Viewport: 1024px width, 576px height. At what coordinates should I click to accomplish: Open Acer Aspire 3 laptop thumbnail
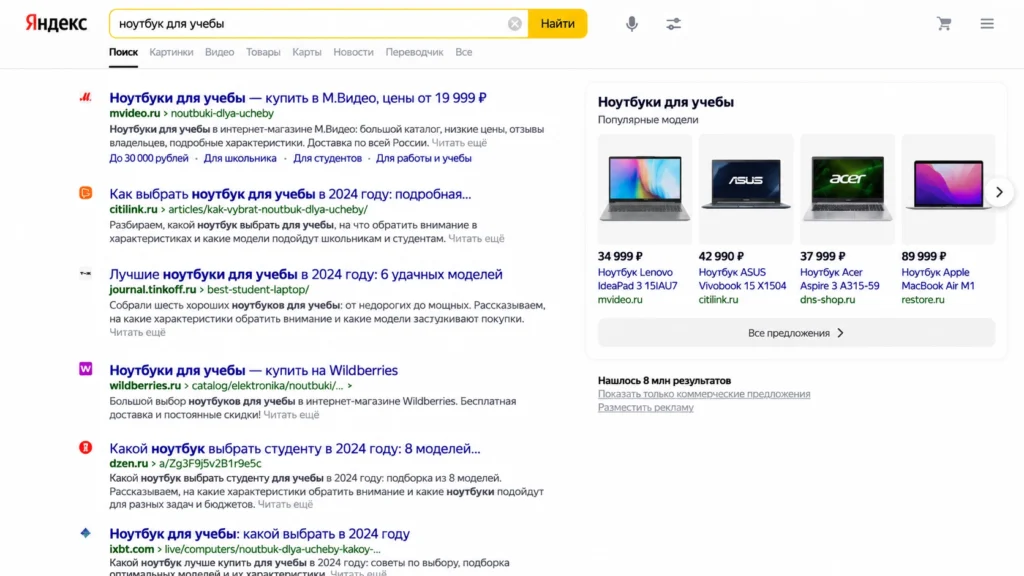[x=847, y=189]
